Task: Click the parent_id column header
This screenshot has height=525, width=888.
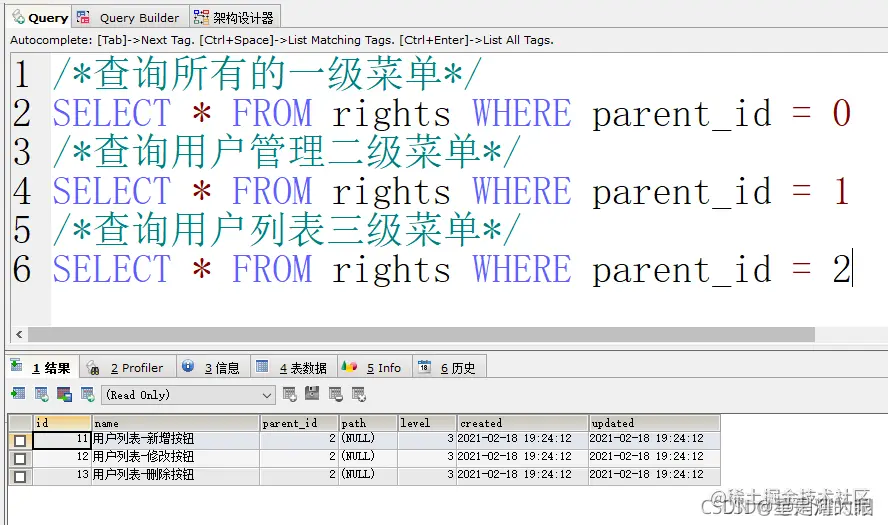Action: [x=298, y=423]
